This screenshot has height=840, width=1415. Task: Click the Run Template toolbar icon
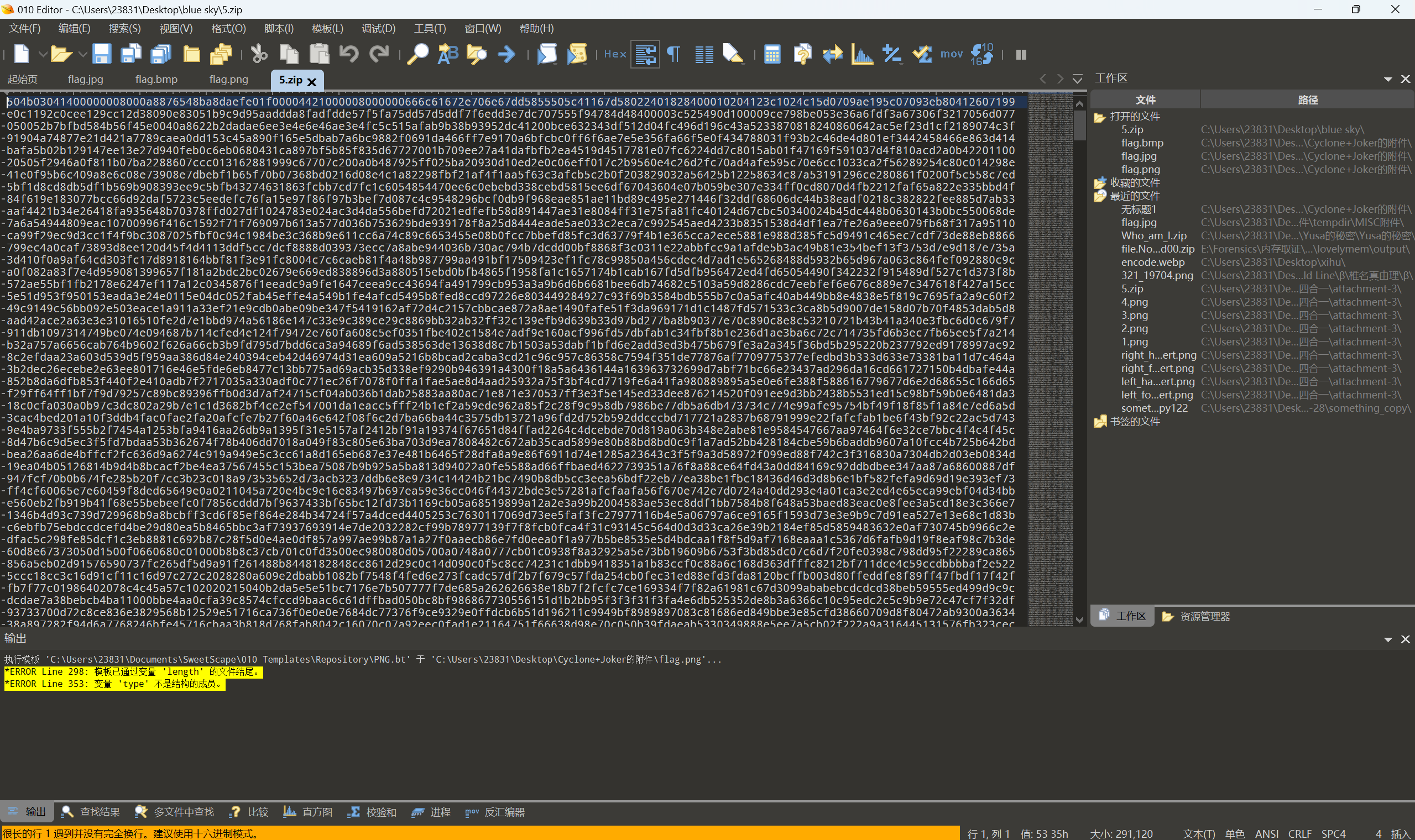(577, 54)
